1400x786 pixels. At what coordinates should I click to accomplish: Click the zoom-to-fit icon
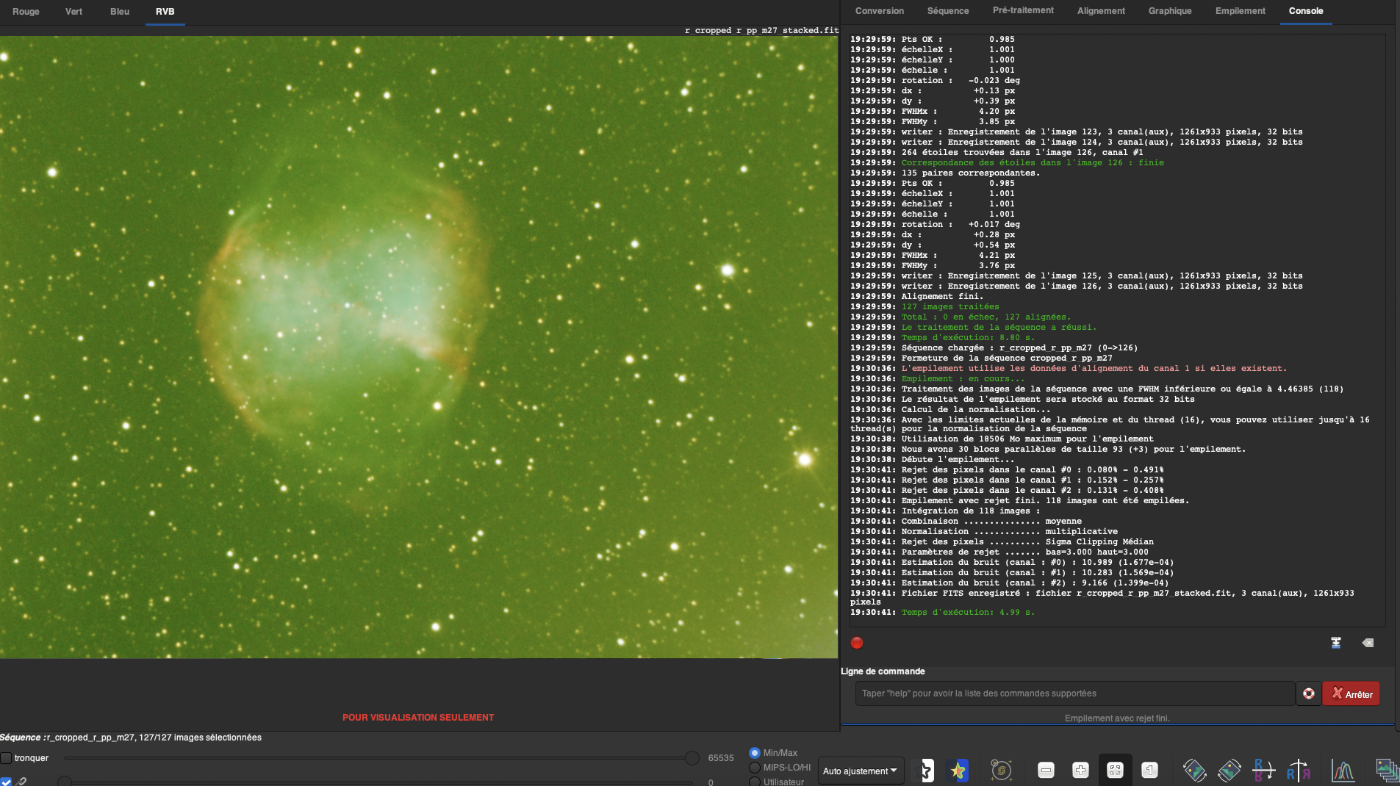tap(1115, 770)
